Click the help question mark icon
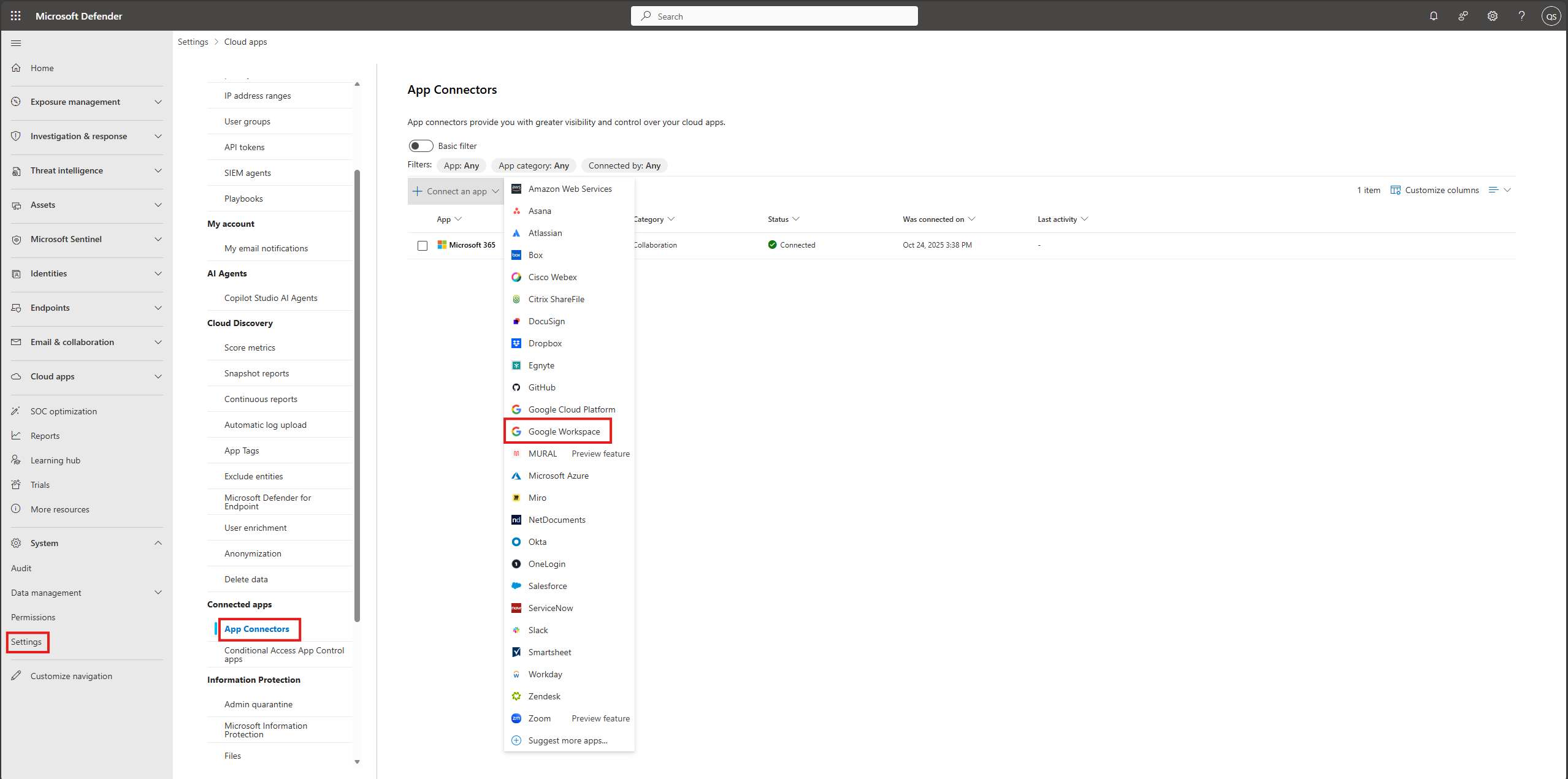Viewport: 1568px width, 779px height. [1521, 16]
